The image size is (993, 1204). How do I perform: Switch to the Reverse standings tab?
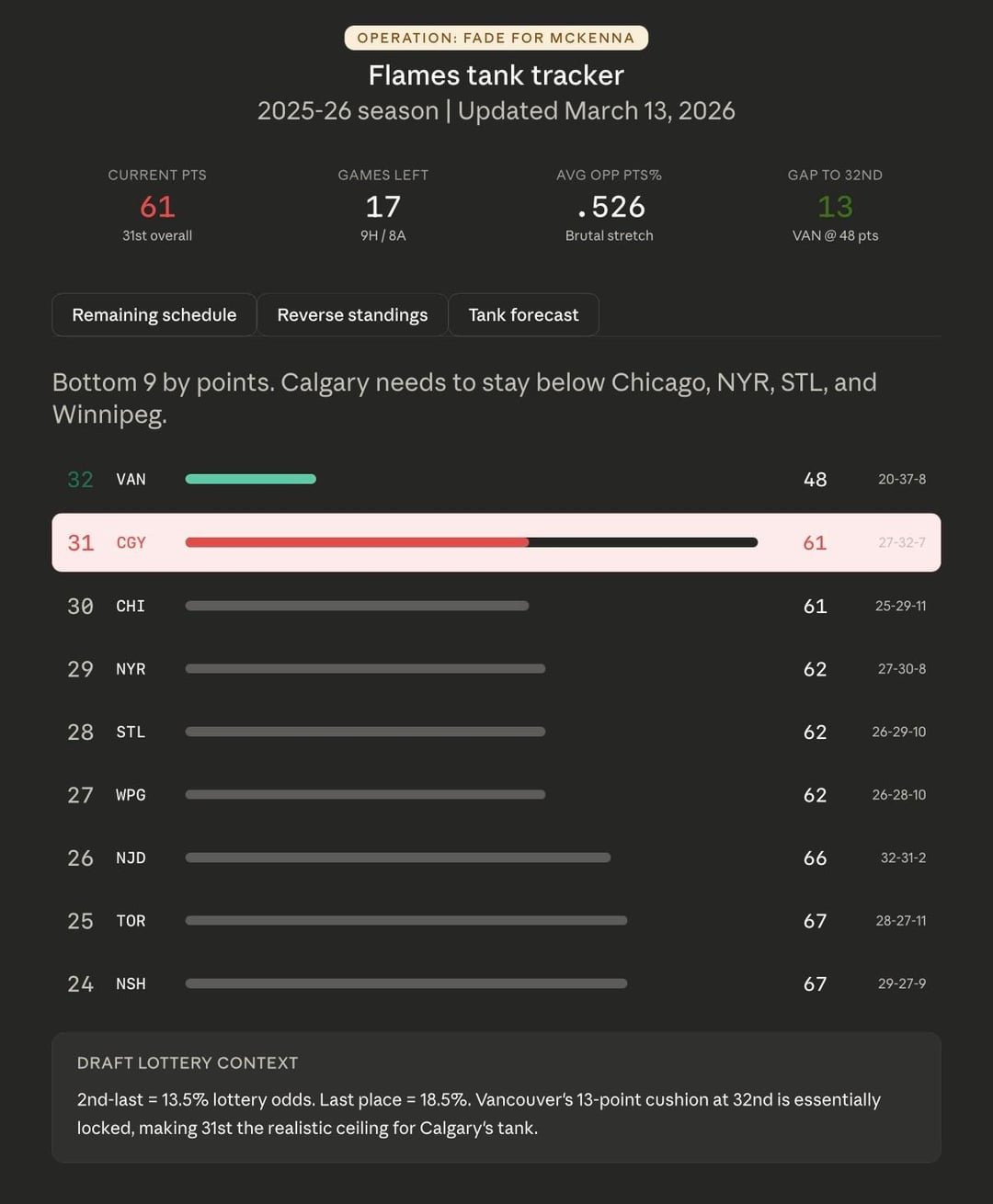click(x=352, y=315)
